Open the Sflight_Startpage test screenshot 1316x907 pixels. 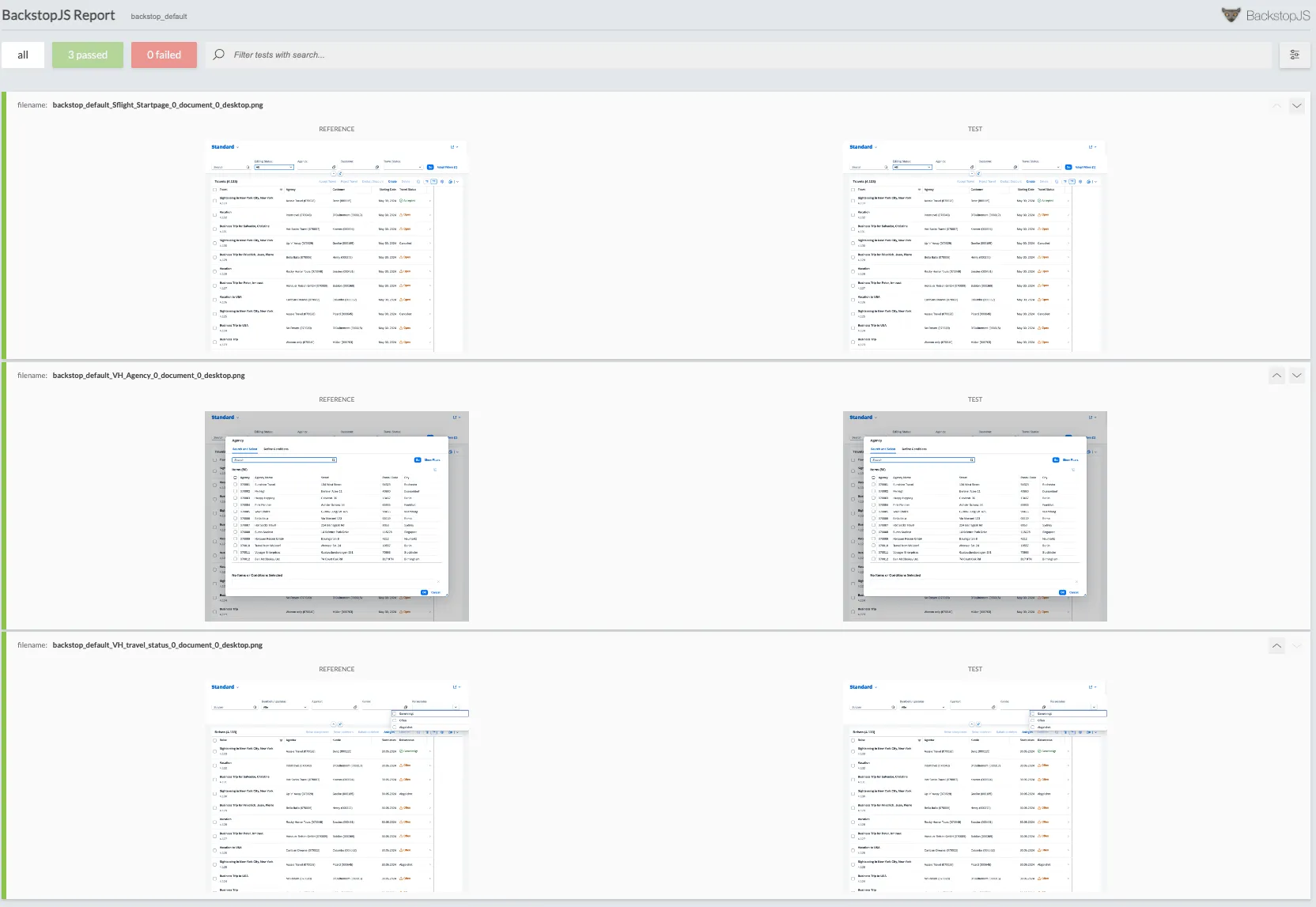974,246
